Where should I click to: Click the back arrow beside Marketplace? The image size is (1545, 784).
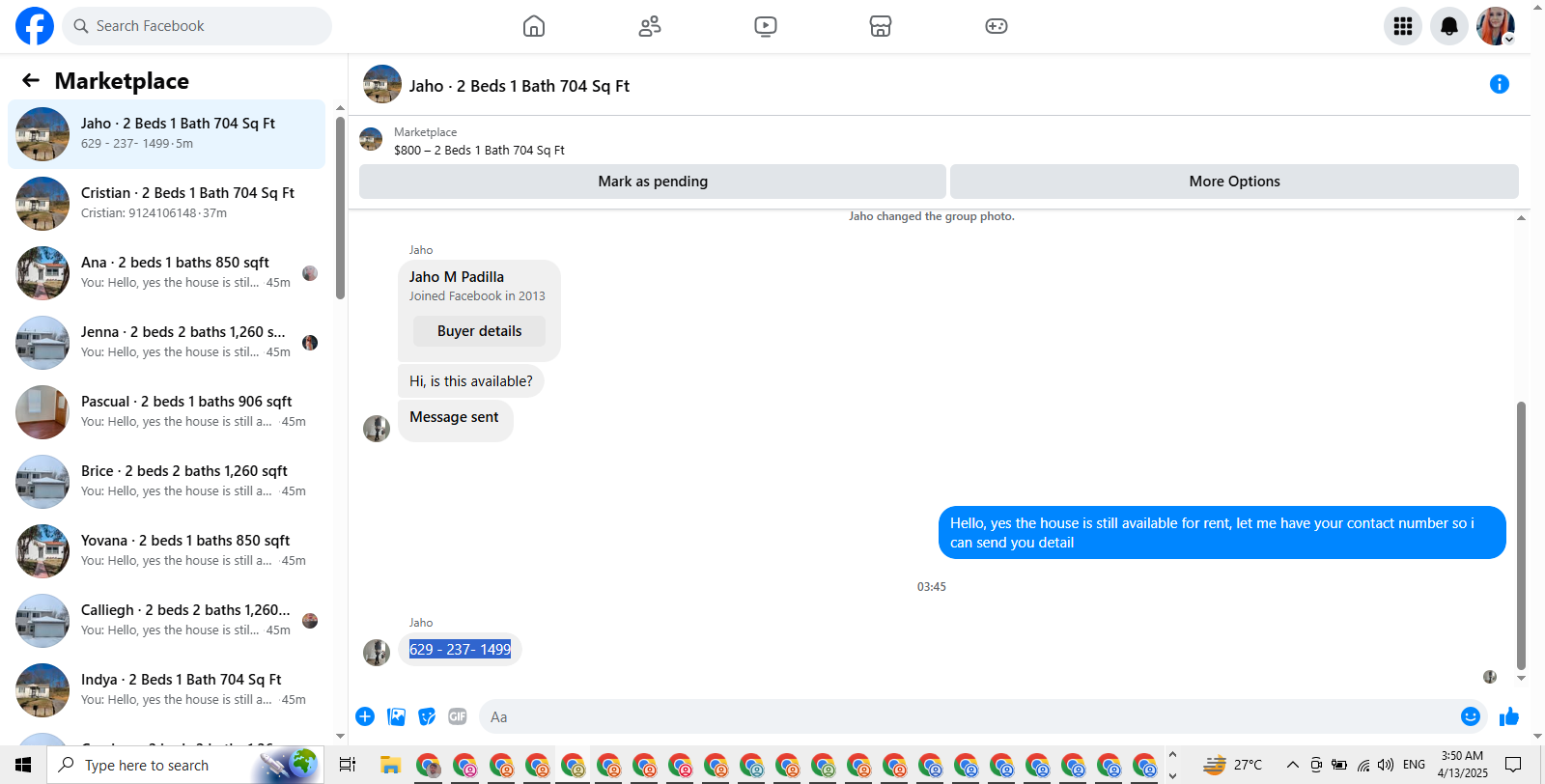(x=31, y=81)
